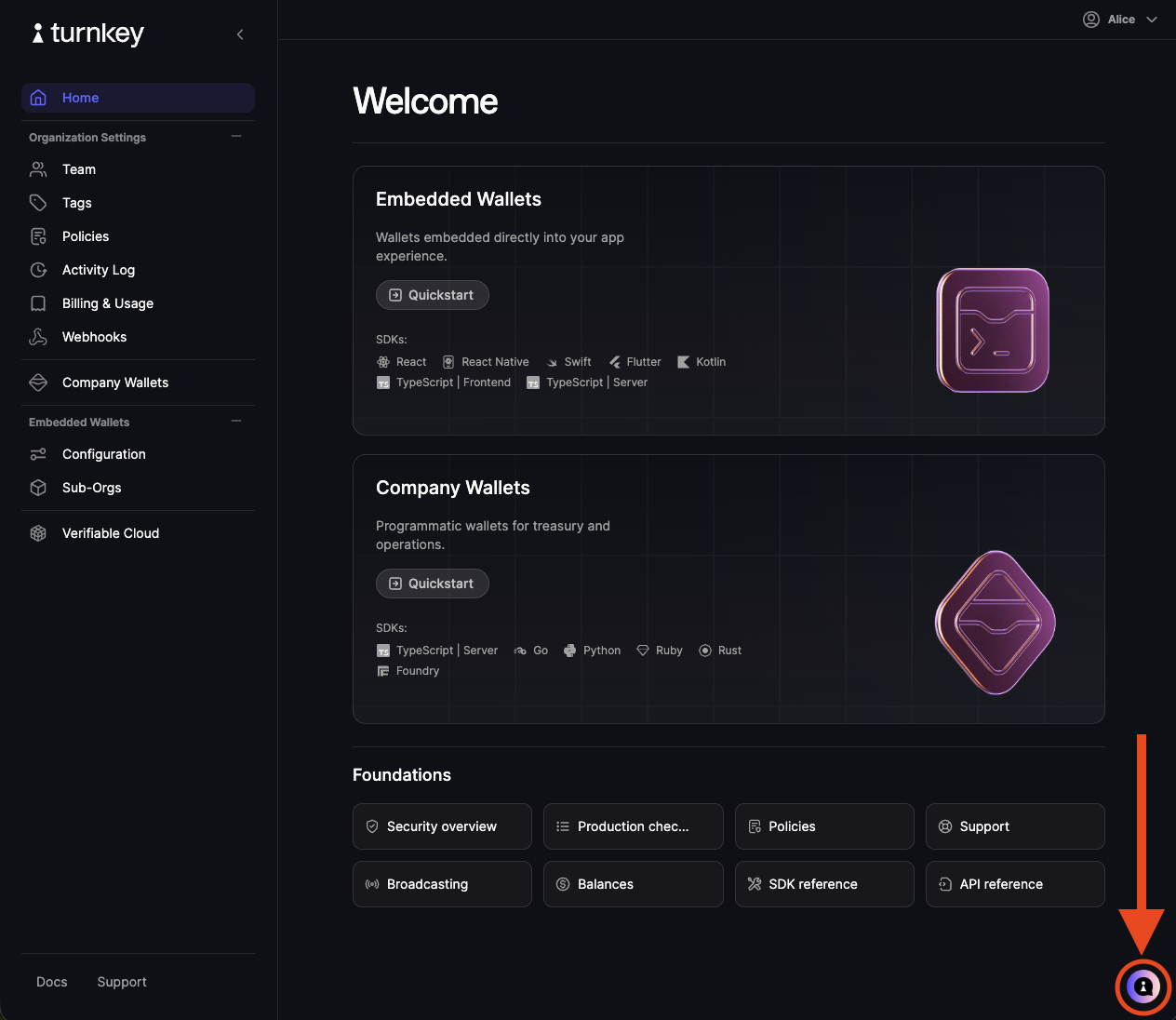Select the Swift SDK icon
Image resolution: width=1176 pixels, height=1020 pixels.
(552, 362)
